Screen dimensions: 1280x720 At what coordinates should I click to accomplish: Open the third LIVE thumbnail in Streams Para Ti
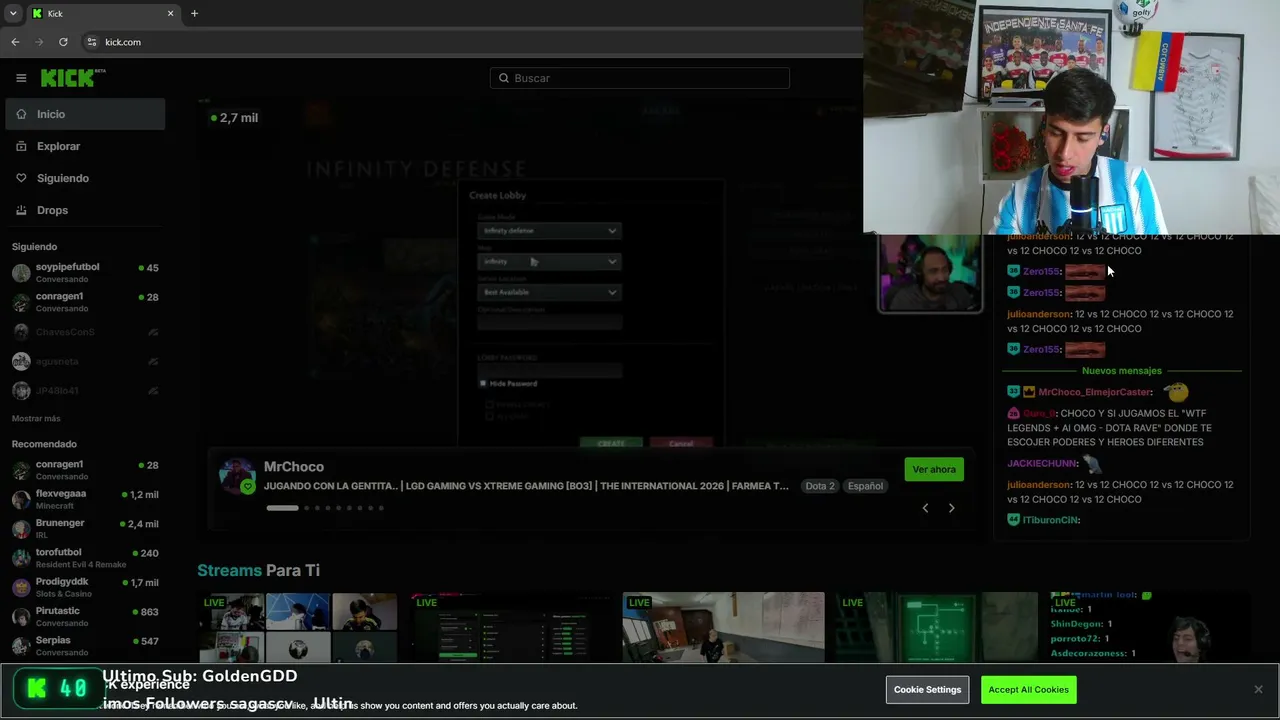pos(724,627)
